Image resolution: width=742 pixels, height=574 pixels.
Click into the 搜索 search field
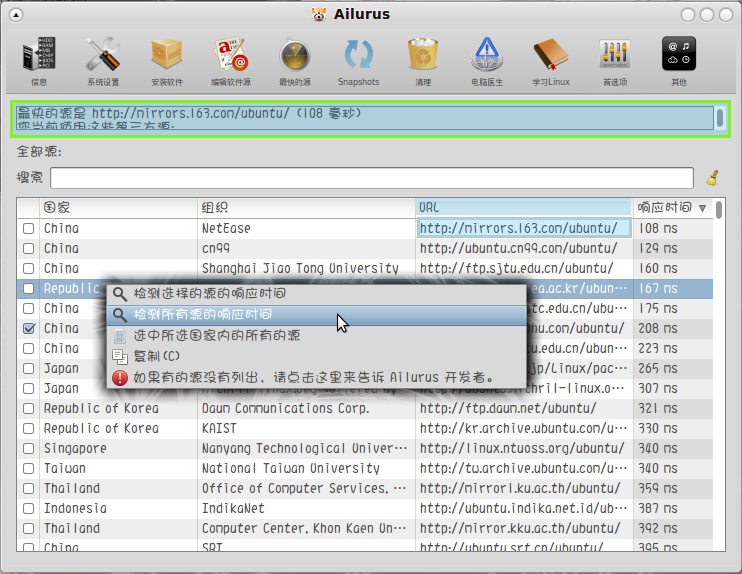tap(372, 178)
